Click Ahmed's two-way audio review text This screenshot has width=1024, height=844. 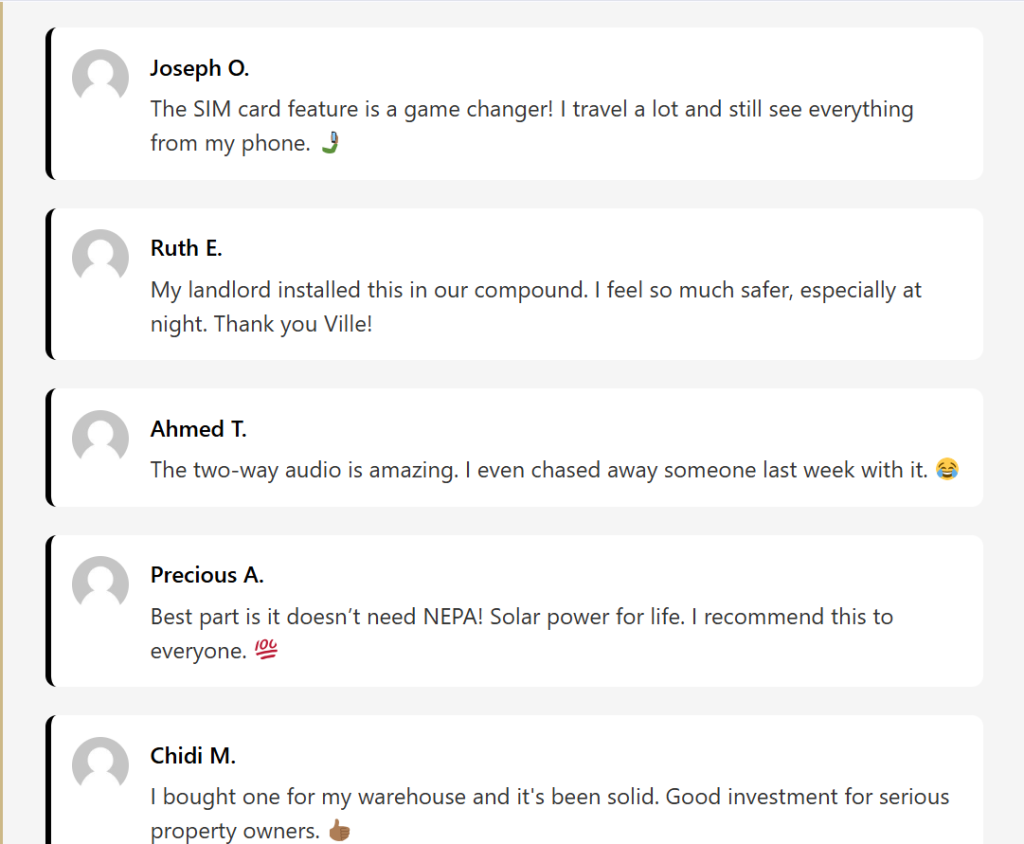539,470
